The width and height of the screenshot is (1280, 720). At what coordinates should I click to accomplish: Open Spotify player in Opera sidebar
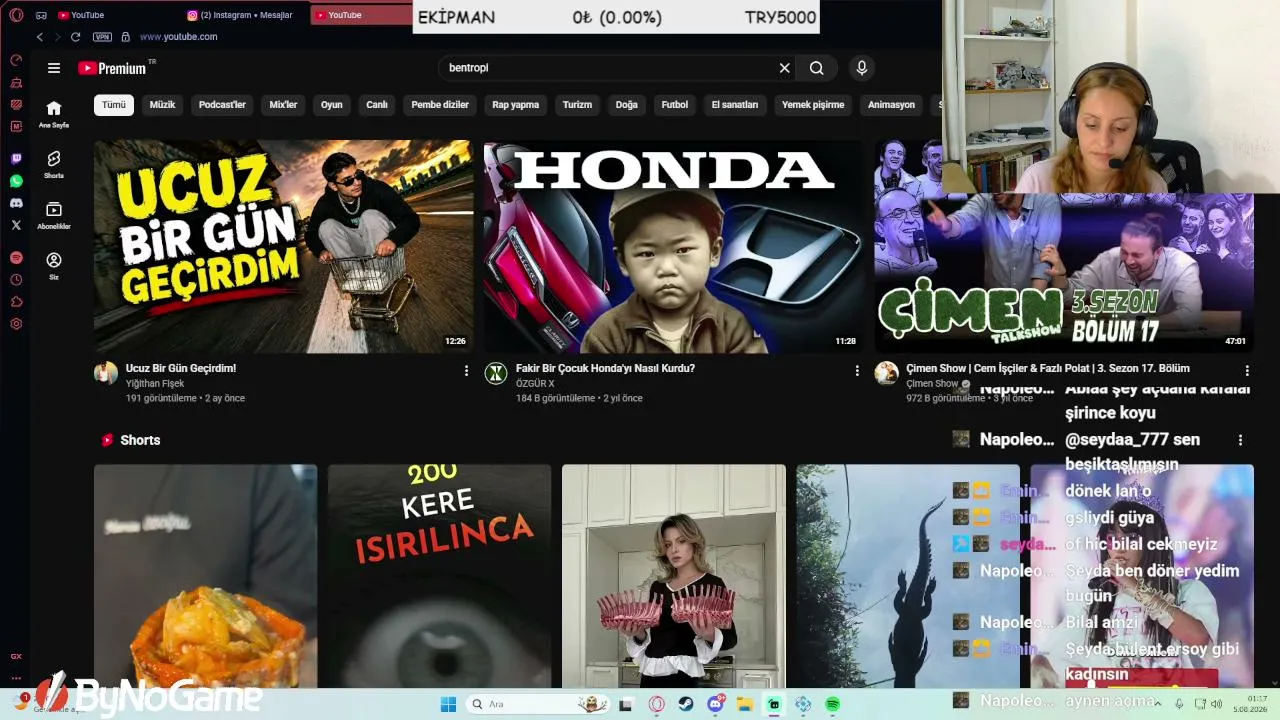coord(16,258)
